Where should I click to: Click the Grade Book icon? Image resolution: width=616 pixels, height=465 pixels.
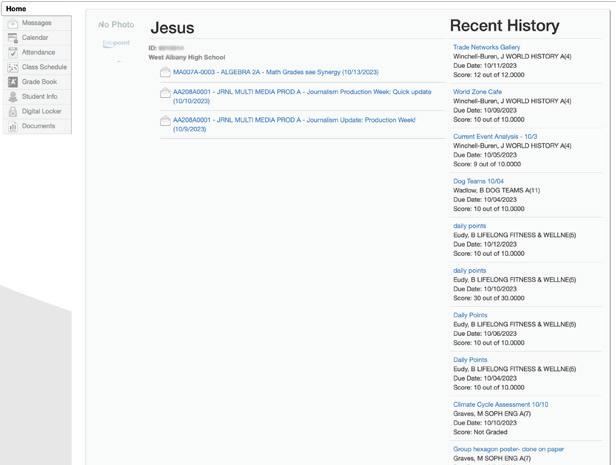pos(13,82)
